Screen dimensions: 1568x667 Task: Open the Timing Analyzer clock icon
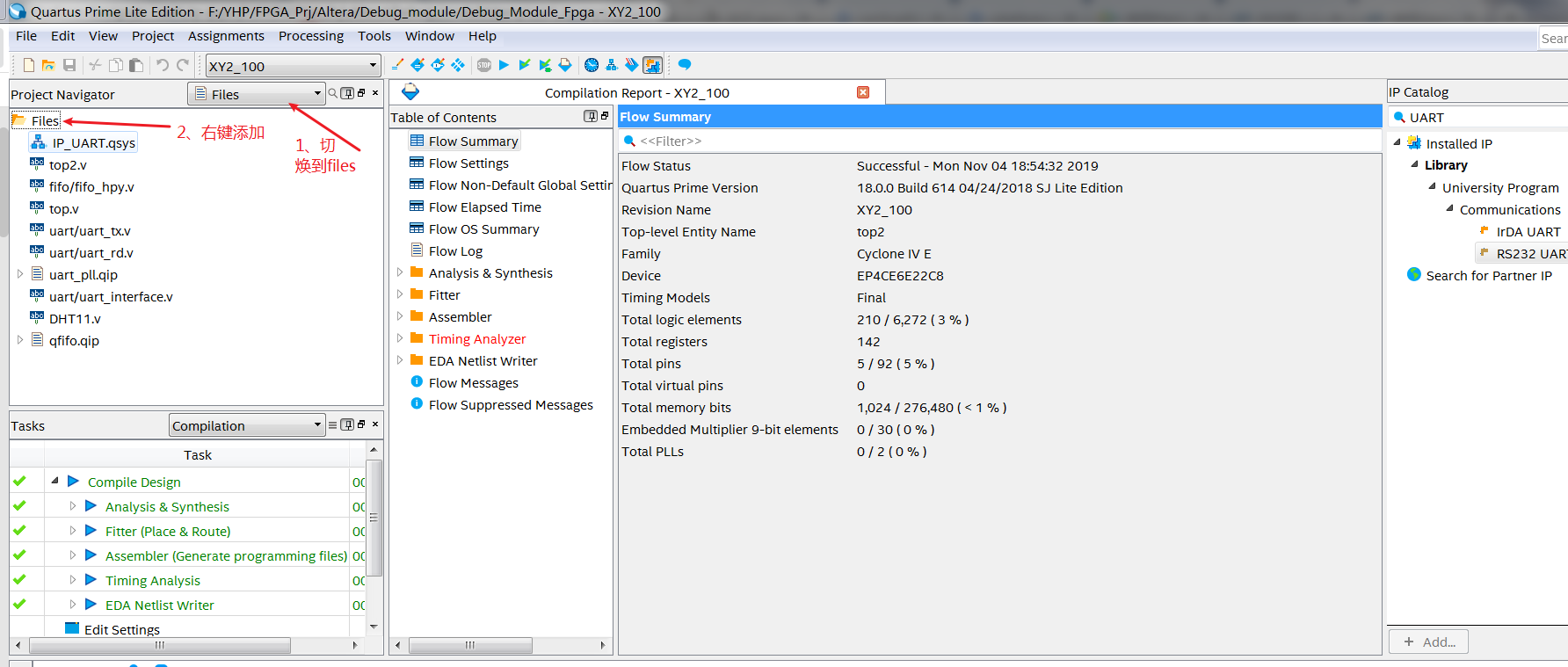[x=592, y=65]
